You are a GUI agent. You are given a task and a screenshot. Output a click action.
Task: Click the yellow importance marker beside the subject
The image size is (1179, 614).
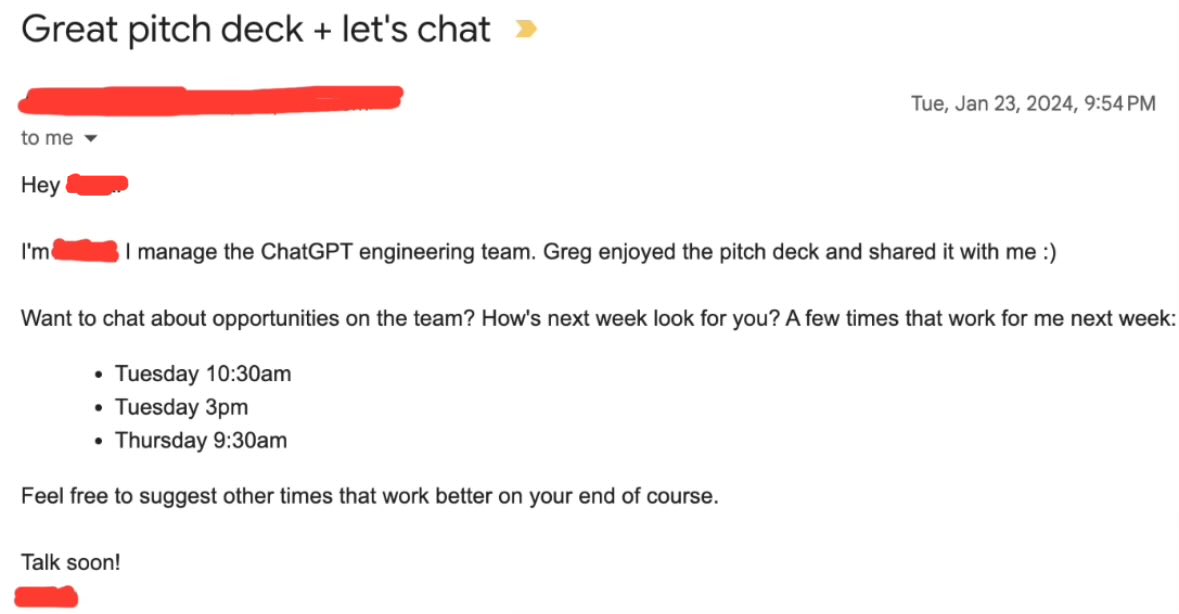click(x=526, y=29)
